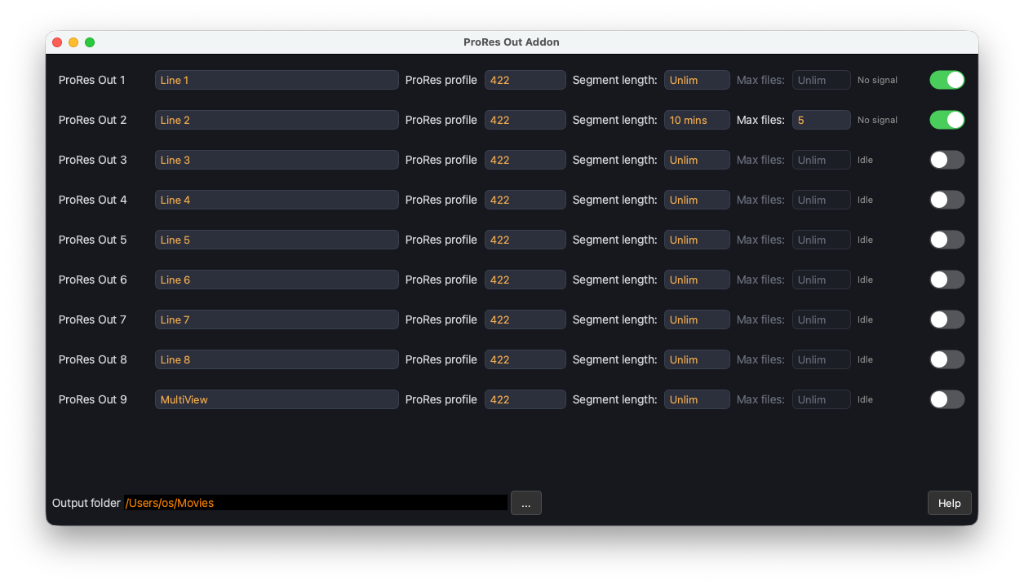Click the red close window button
The width and height of the screenshot is (1024, 586).
(57, 42)
